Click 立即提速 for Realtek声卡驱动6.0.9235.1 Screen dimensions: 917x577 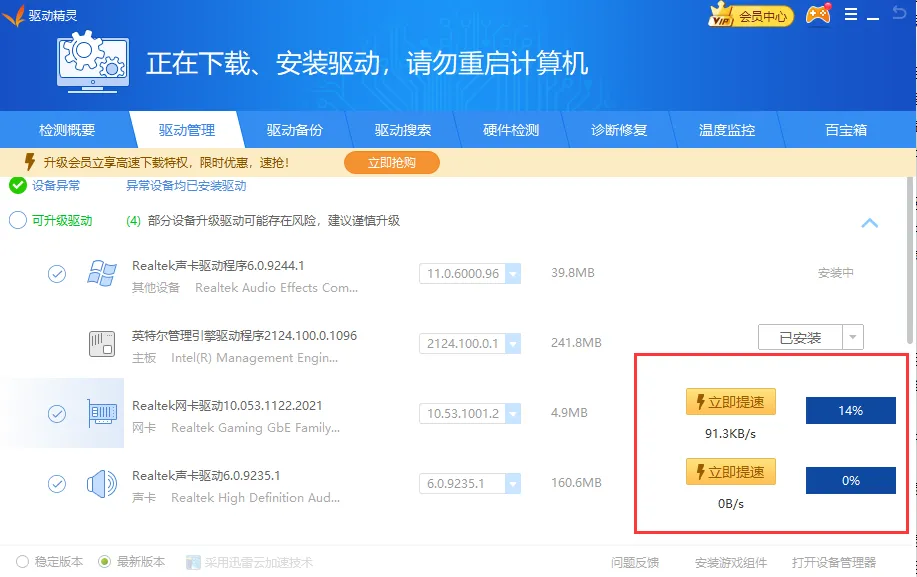(x=730, y=472)
